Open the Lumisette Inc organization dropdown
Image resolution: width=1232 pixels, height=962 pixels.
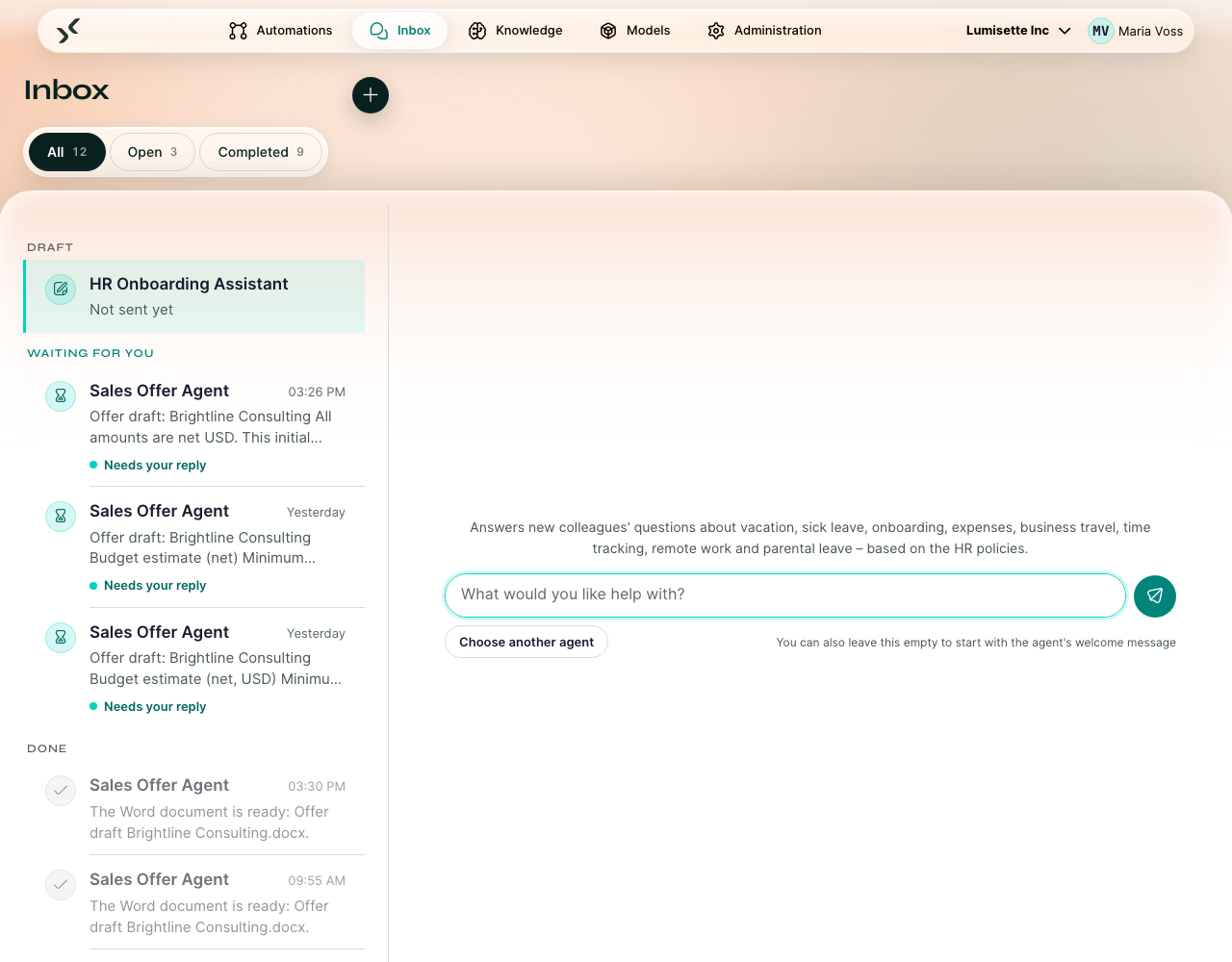[1018, 31]
